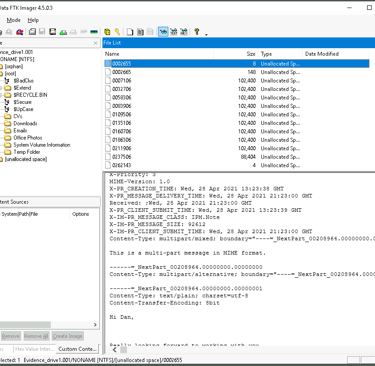
Task: Click the file icon of row 0160706
Action: (x=108, y=131)
